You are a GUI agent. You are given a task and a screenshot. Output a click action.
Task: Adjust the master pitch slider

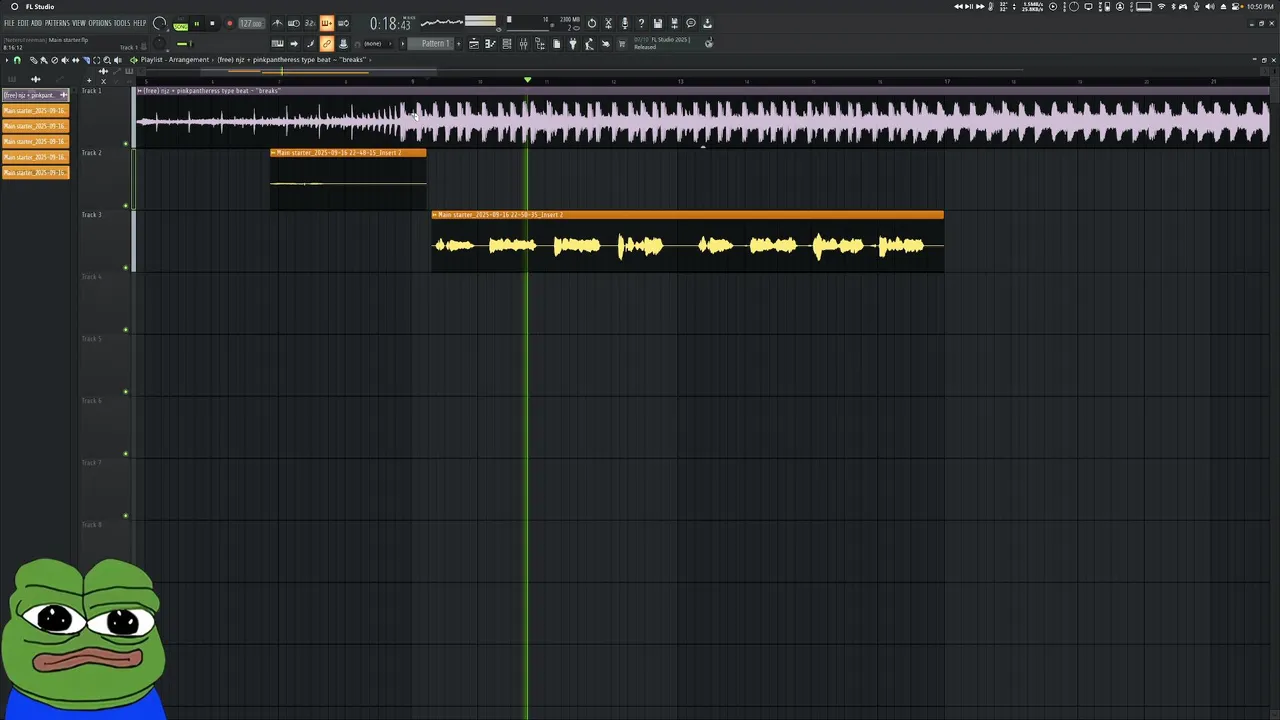[159, 43]
